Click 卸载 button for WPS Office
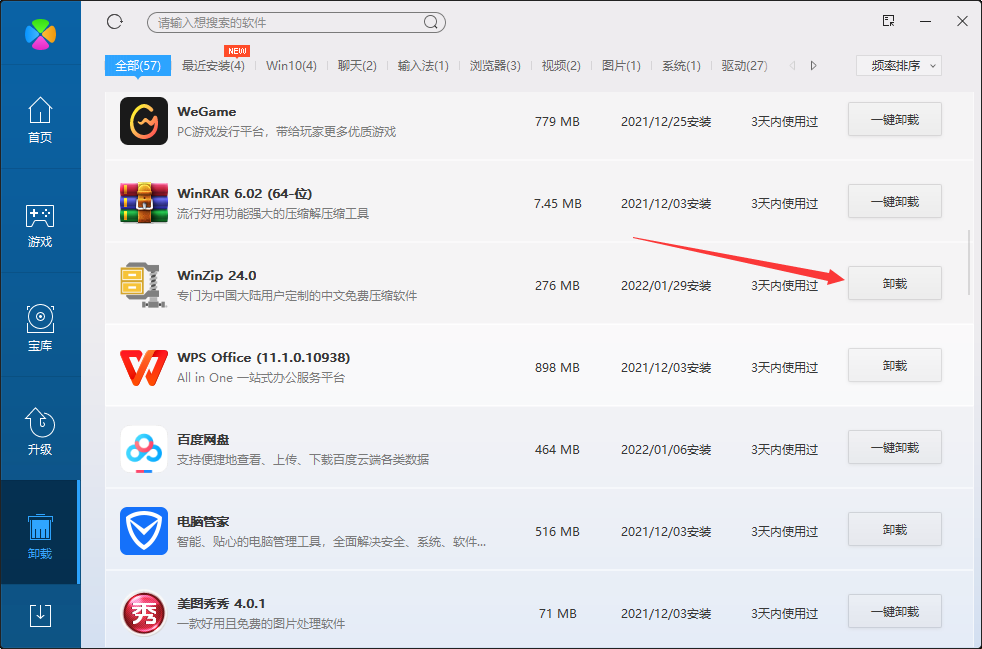Screen dimensions: 982x649 point(895,365)
